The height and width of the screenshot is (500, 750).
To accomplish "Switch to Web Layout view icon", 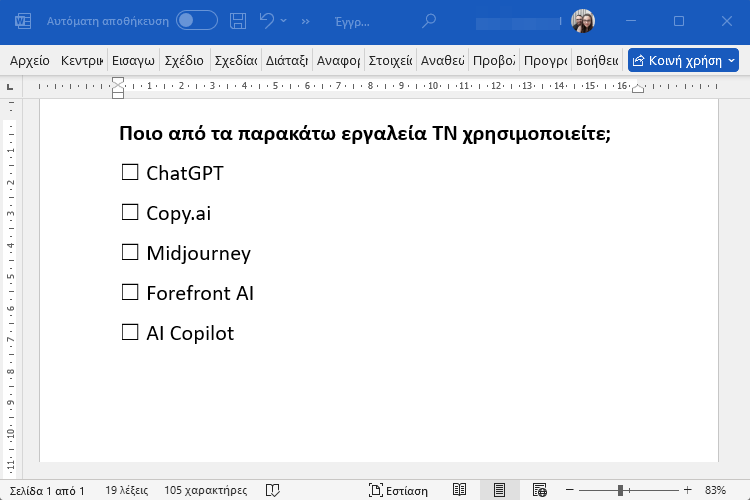I will [x=540, y=490].
